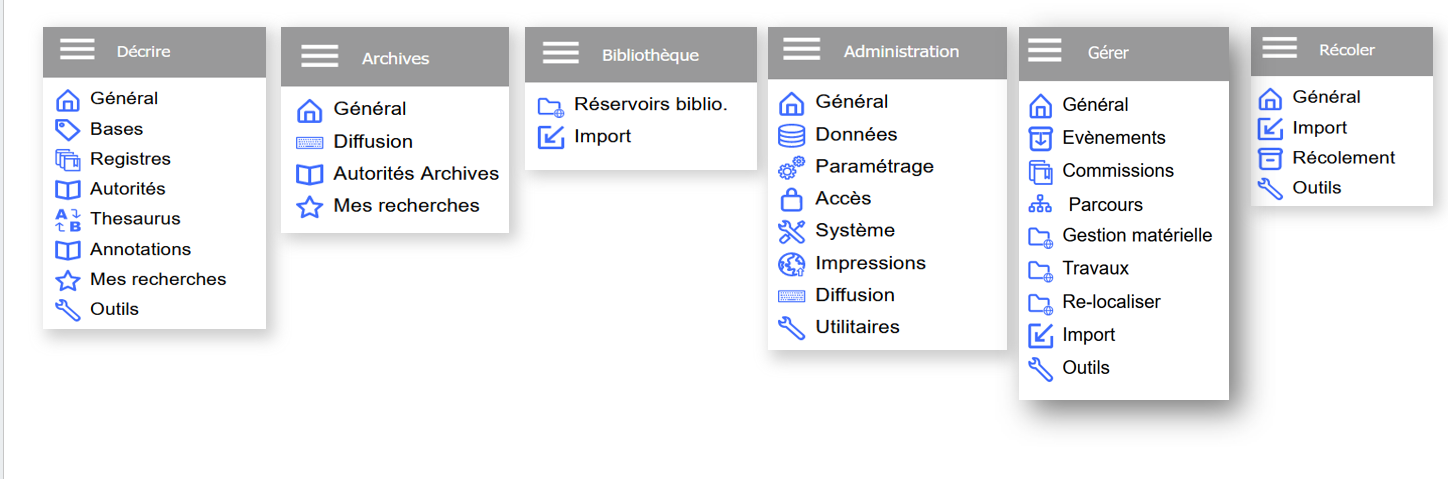Open Réservoirs biblio. in Bibliothèque
Viewport: 1448px width, 479px height.
[650, 105]
